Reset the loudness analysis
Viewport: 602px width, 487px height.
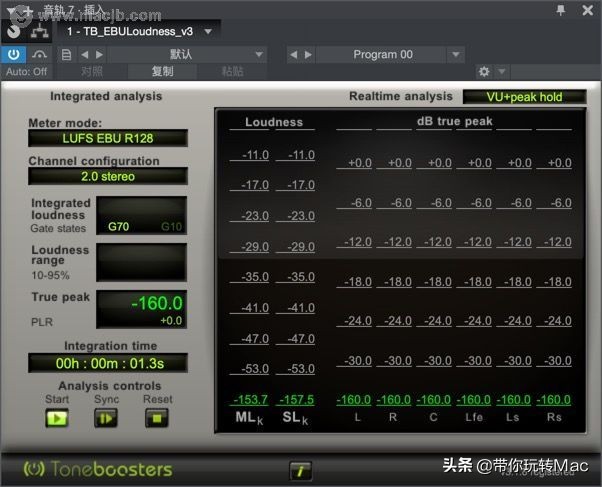[157, 418]
